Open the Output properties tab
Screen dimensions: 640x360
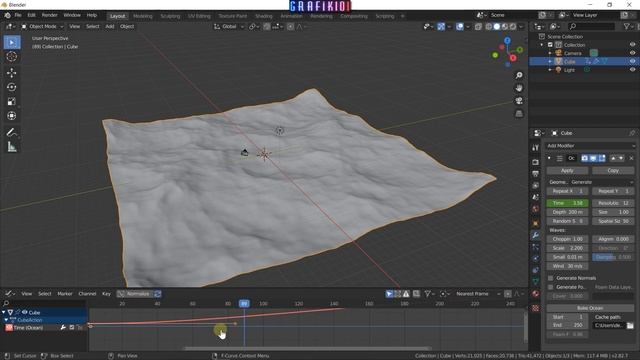[536, 174]
